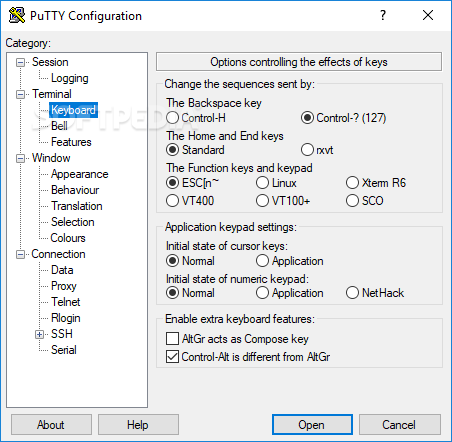
Task: Click the 'Options controlling the effects of keys' header
Action: coord(299,62)
